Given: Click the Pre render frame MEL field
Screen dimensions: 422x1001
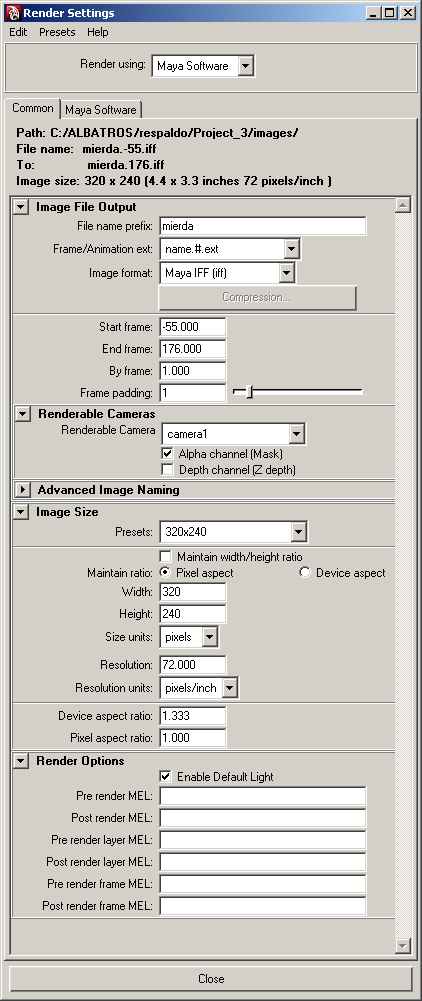Looking at the screenshot, I should (x=262, y=884).
